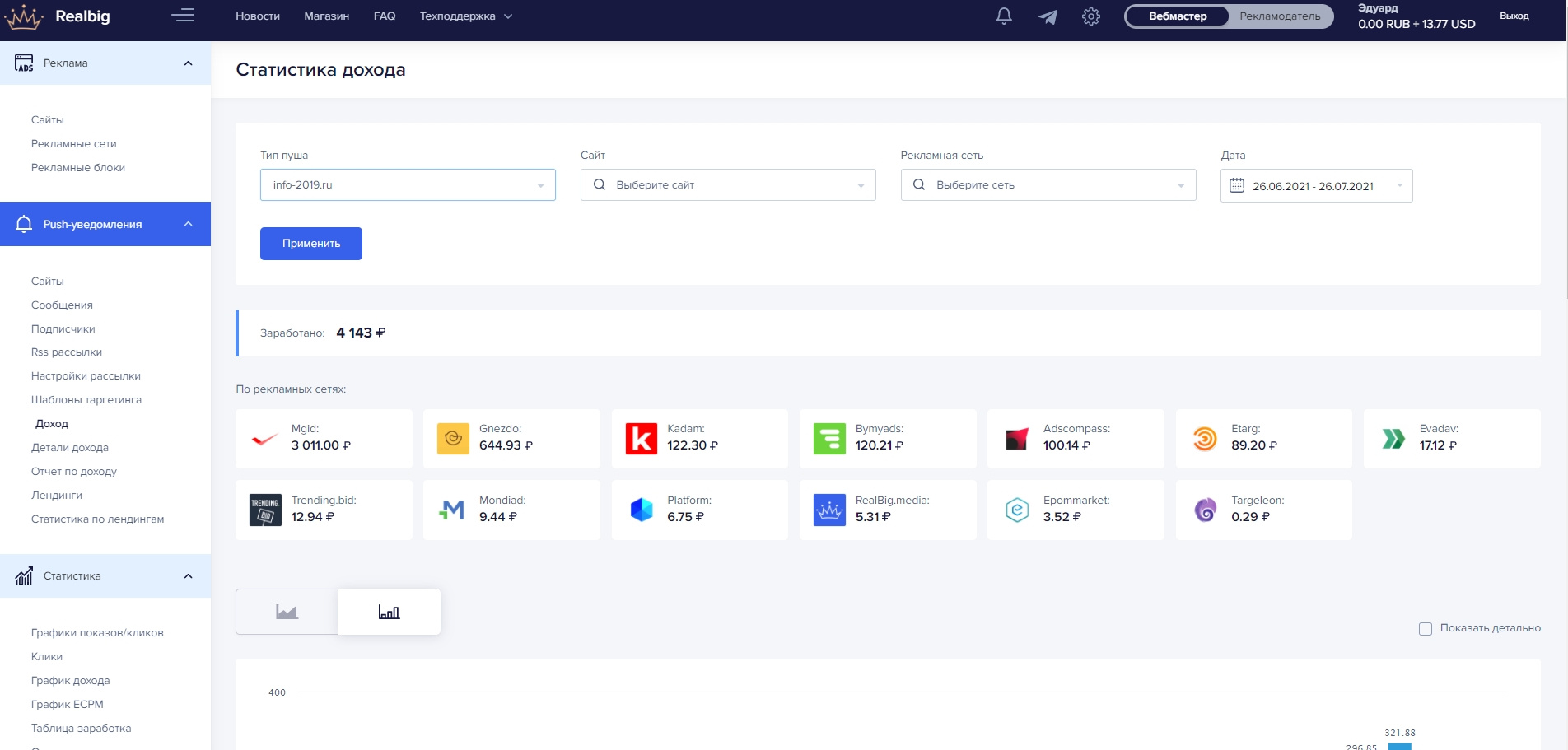The height and width of the screenshot is (750, 1568).
Task: Click the Realbig crown logo
Action: pyautogui.click(x=24, y=16)
